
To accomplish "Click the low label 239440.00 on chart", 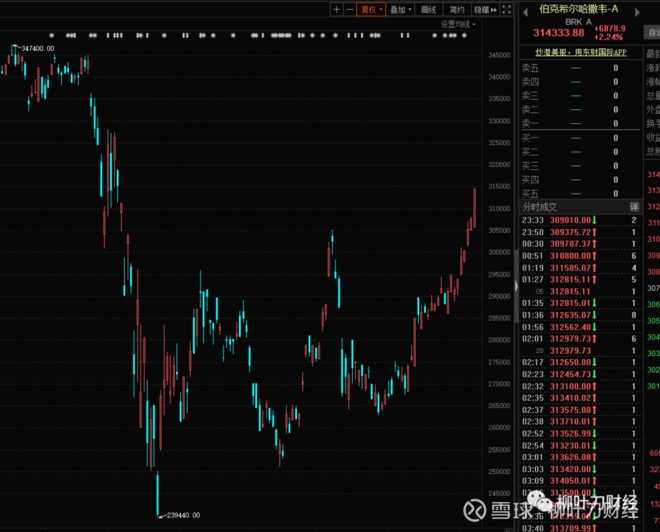I will [184, 515].
